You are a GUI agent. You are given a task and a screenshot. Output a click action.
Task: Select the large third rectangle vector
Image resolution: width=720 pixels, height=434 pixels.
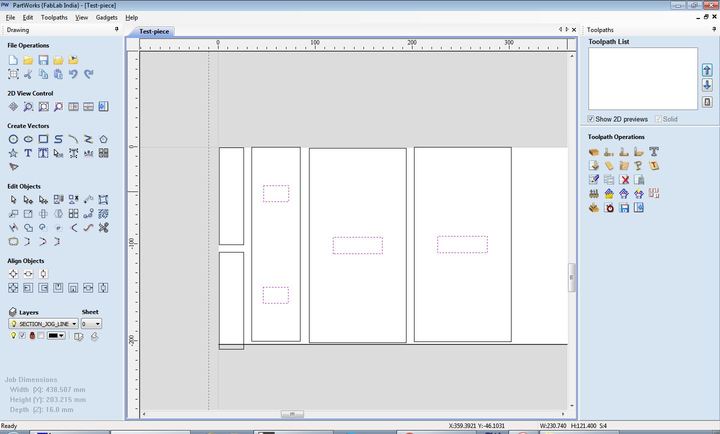pos(358,245)
